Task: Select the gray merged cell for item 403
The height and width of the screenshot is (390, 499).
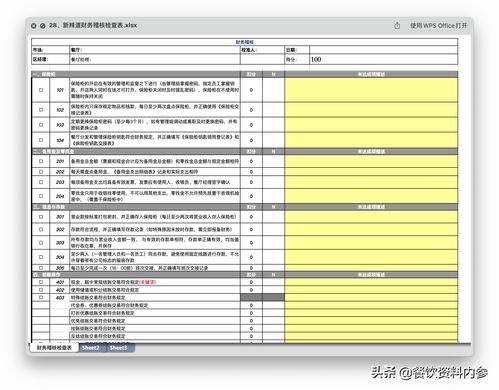Action: click(x=262, y=297)
